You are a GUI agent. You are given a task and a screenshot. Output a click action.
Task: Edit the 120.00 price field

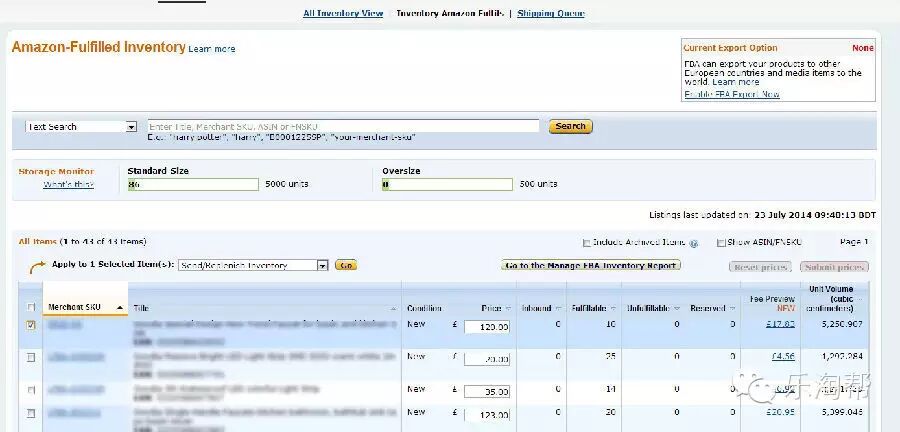[487, 327]
